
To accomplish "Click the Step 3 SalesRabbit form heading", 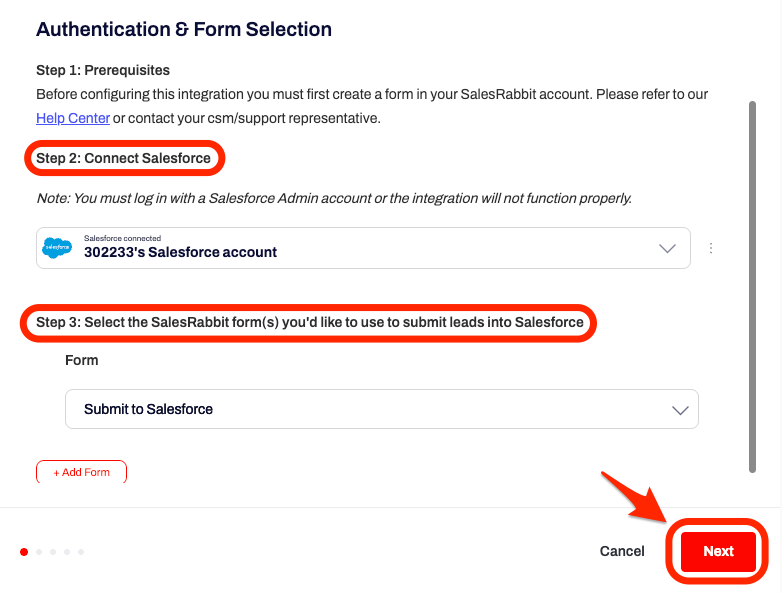I will coord(310,322).
